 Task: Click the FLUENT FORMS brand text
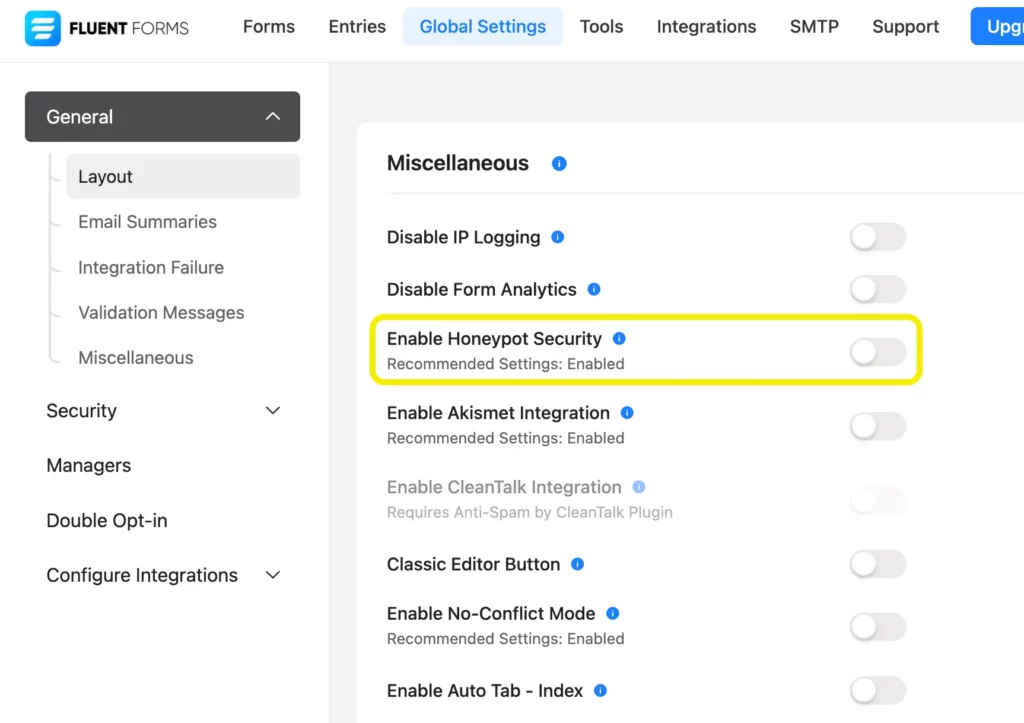coord(129,28)
